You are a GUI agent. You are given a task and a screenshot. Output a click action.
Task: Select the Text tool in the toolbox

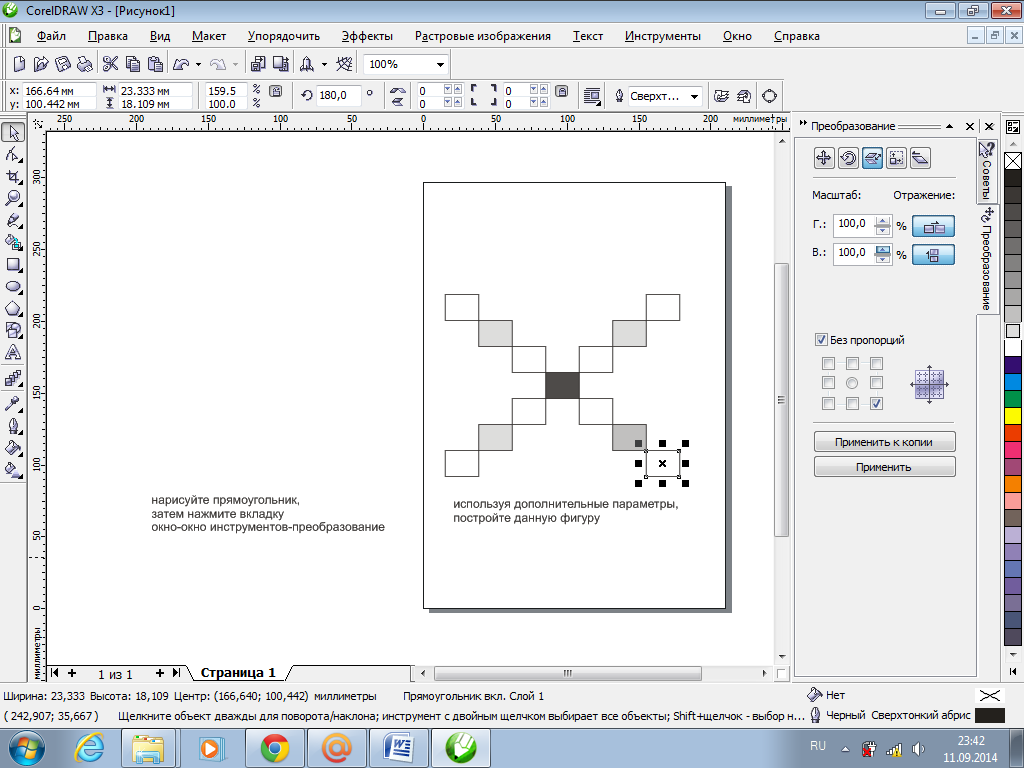coord(13,353)
